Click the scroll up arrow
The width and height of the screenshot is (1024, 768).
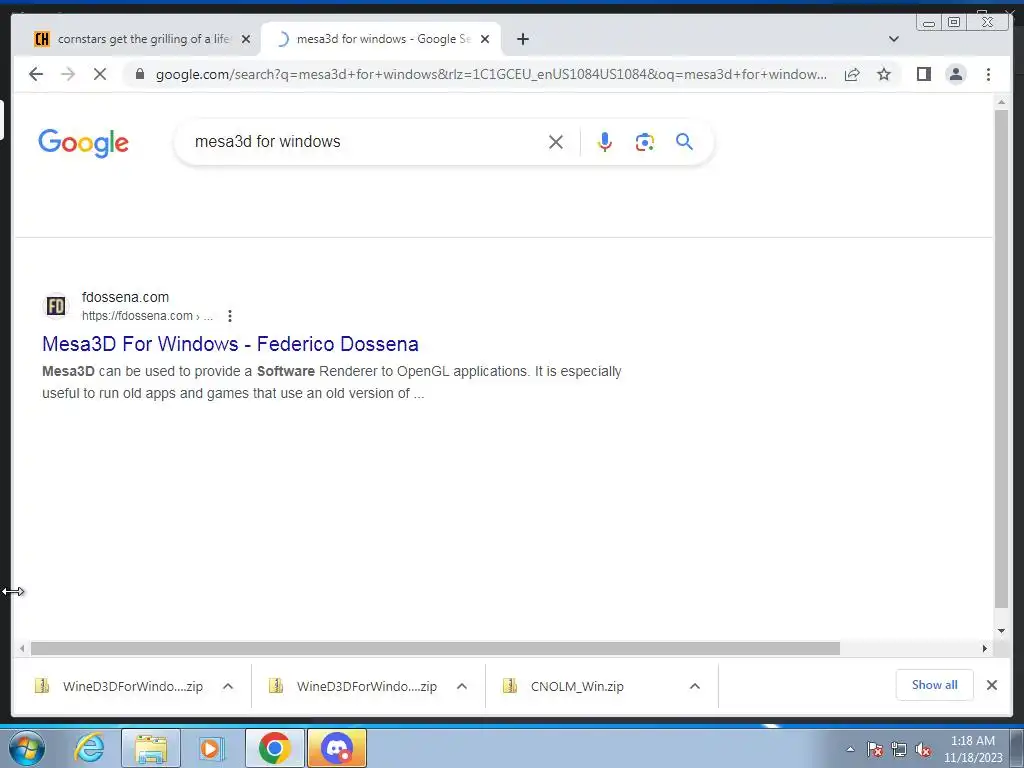pos(1001,102)
